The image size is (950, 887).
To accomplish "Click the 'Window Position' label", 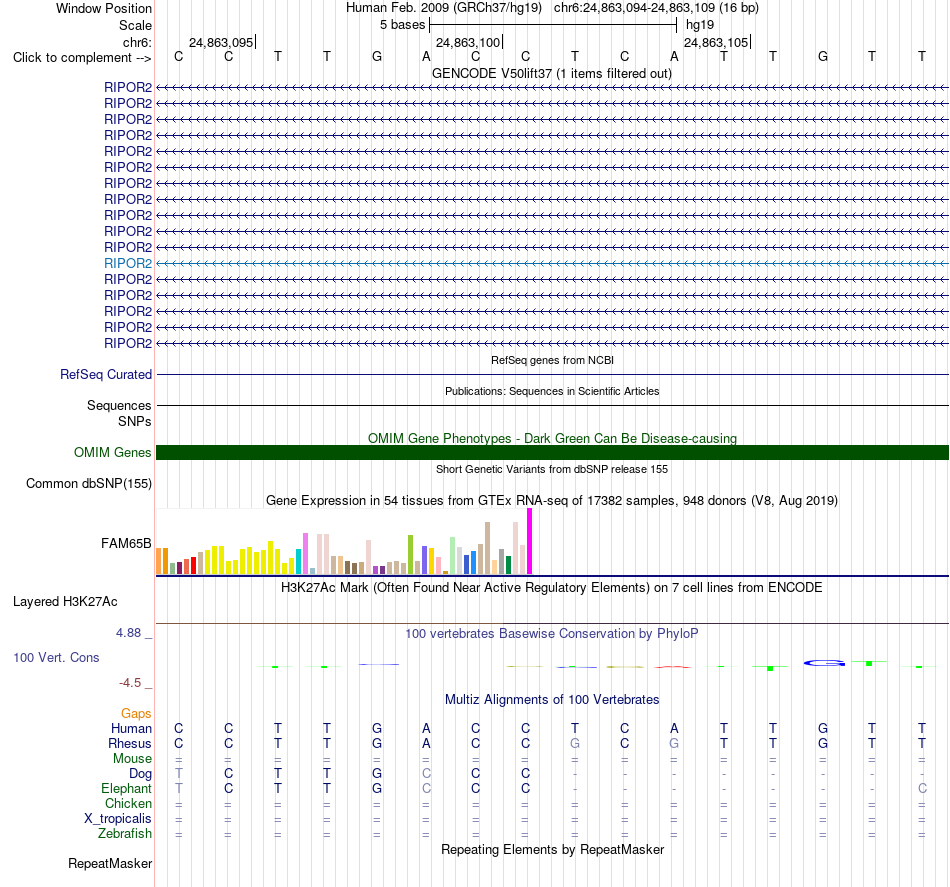I will (x=104, y=8).
